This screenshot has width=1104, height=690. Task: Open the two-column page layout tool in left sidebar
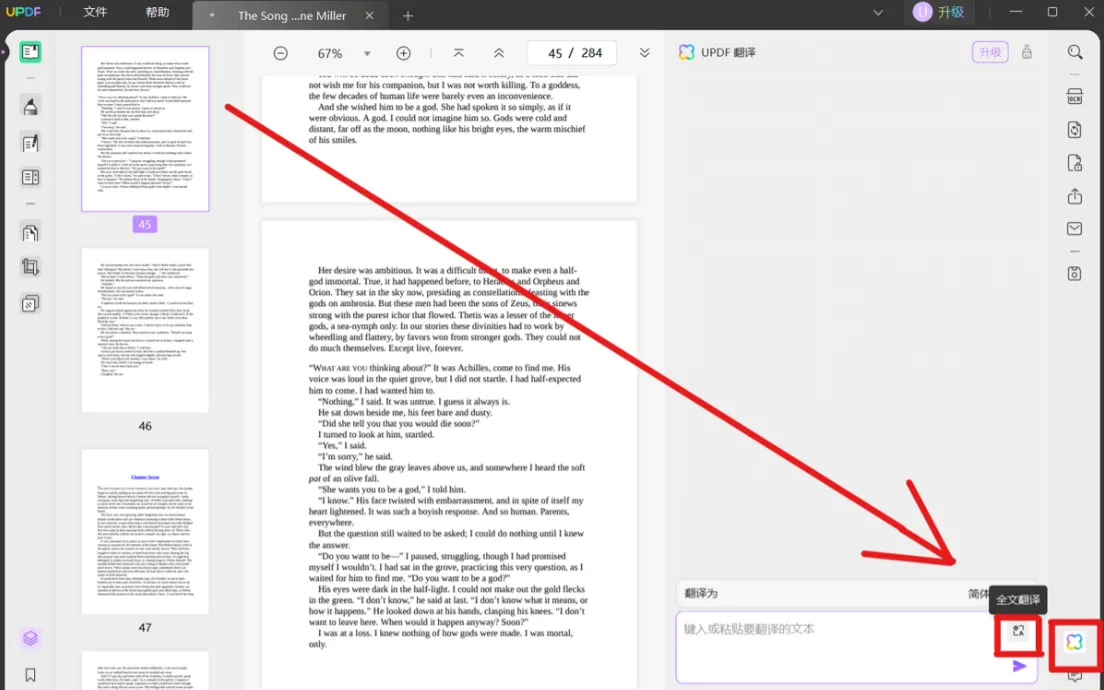click(x=30, y=177)
